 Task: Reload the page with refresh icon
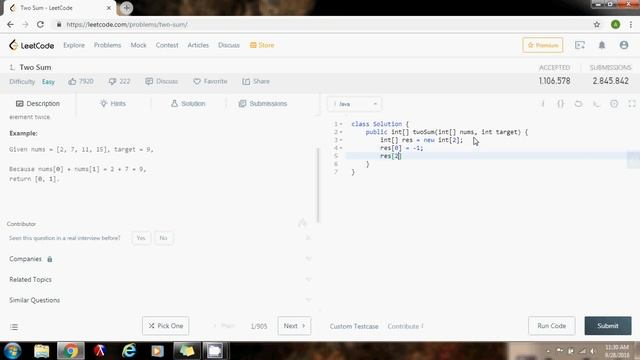tap(40, 24)
